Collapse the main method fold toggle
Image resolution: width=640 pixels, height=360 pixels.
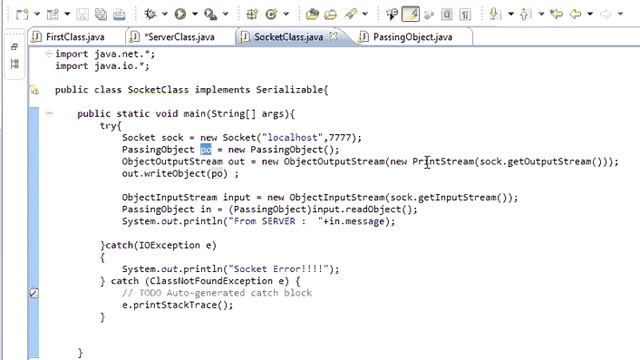(49, 114)
